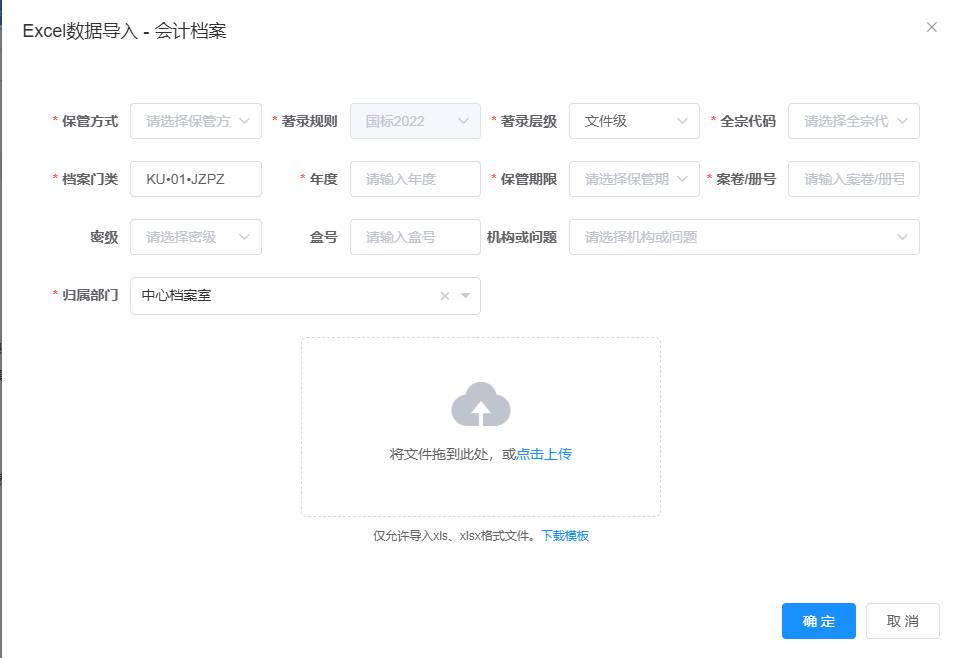Clear the 归属部门 selection with the x icon
This screenshot has width=959, height=658.
(445, 296)
